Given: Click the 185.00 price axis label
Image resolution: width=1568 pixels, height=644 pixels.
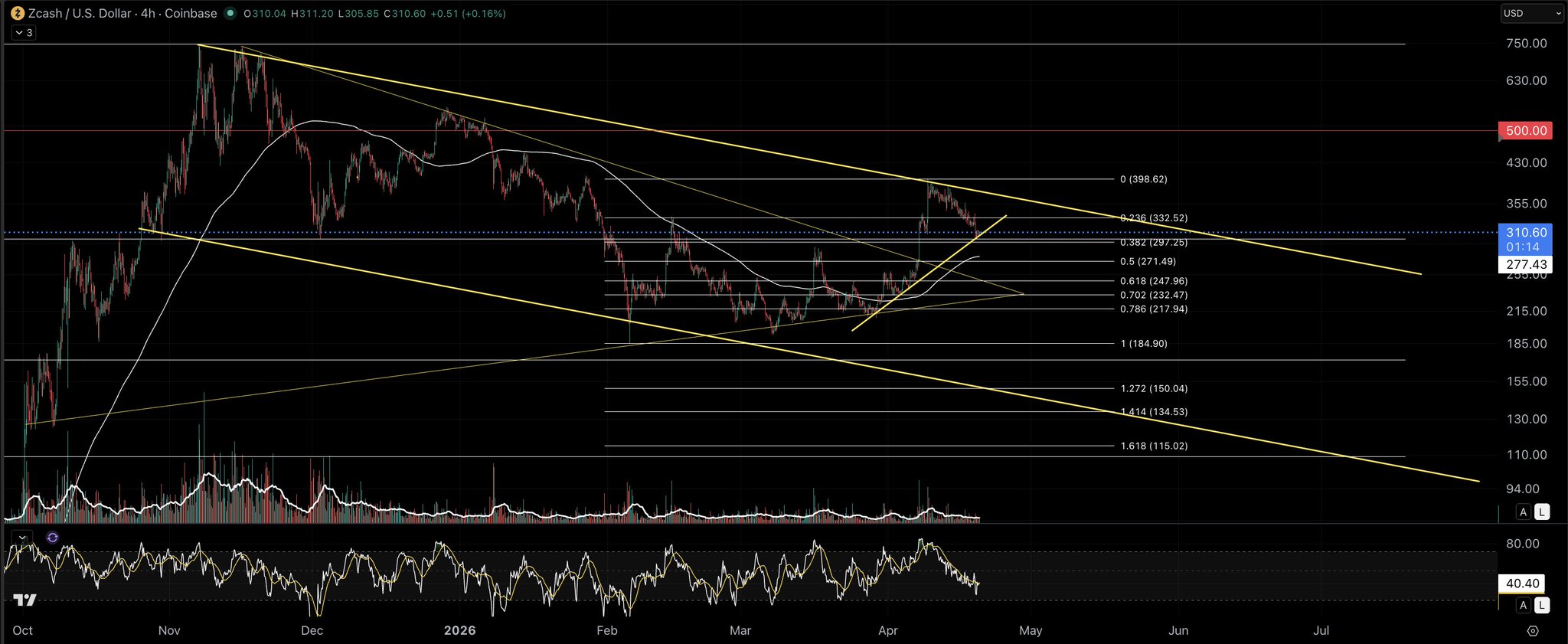Looking at the screenshot, I should tap(1527, 344).
